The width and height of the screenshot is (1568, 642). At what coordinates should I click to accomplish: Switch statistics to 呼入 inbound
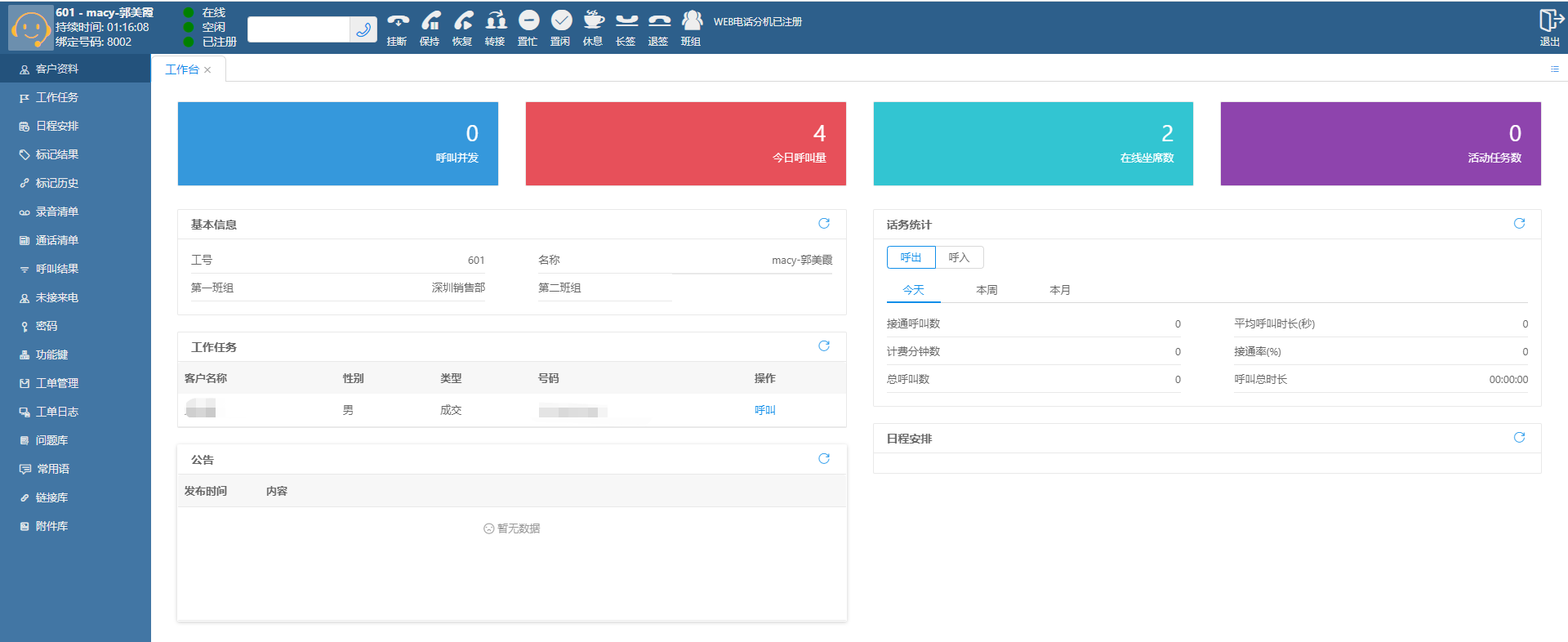pos(959,257)
